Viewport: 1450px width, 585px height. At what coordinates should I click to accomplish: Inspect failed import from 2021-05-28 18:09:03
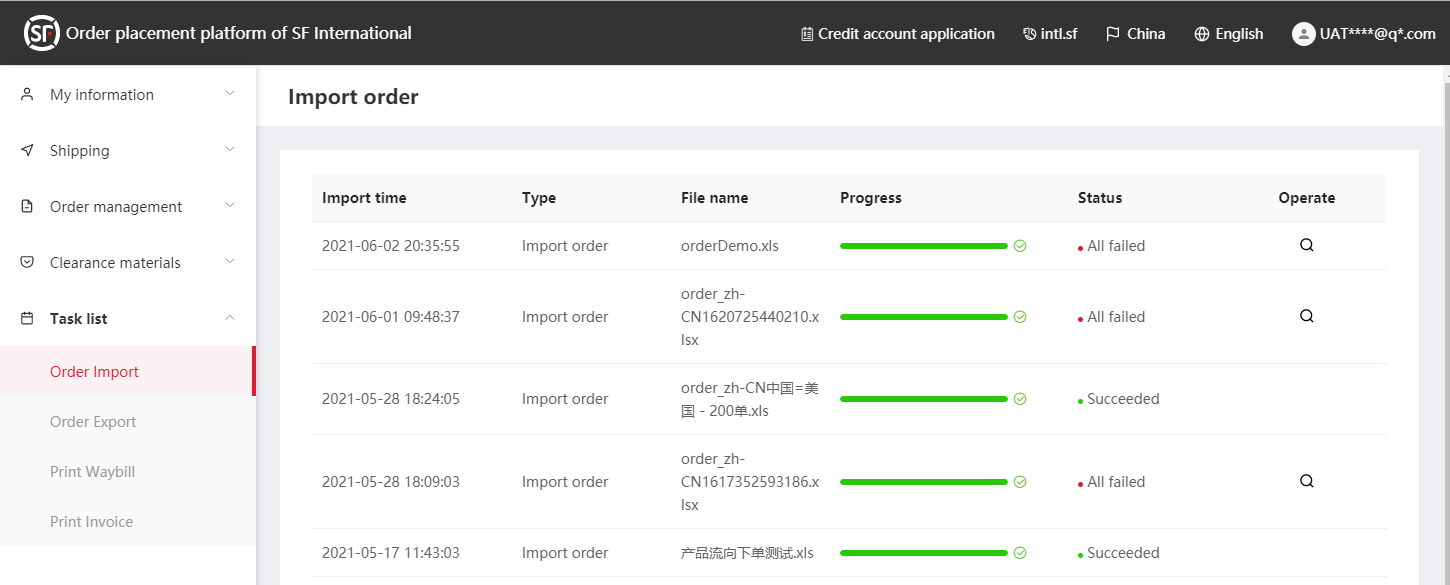tap(1306, 481)
